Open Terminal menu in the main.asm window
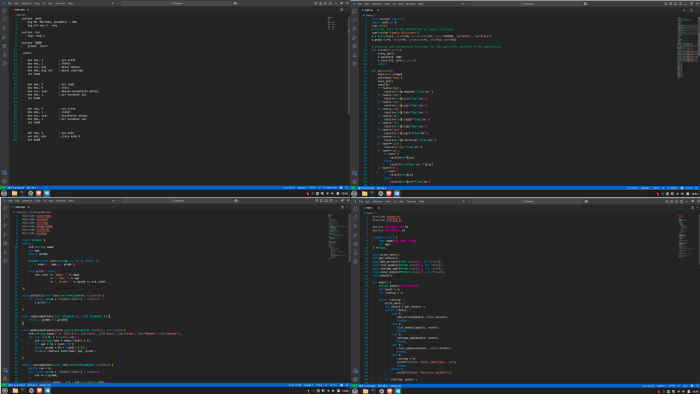 (60, 3)
